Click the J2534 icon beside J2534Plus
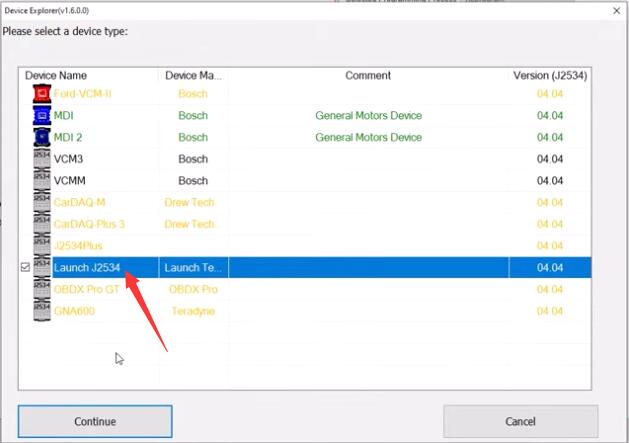This screenshot has height=443, width=629. [42, 246]
